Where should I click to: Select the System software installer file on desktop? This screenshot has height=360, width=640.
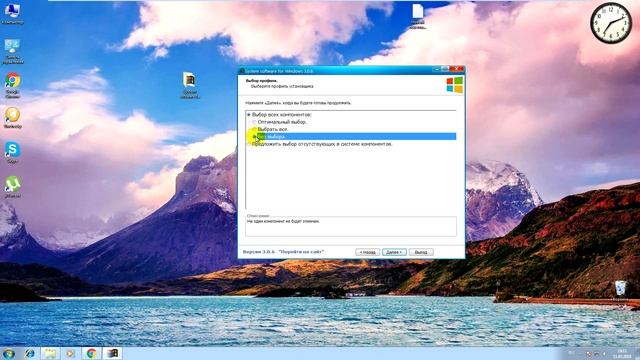pos(189,85)
